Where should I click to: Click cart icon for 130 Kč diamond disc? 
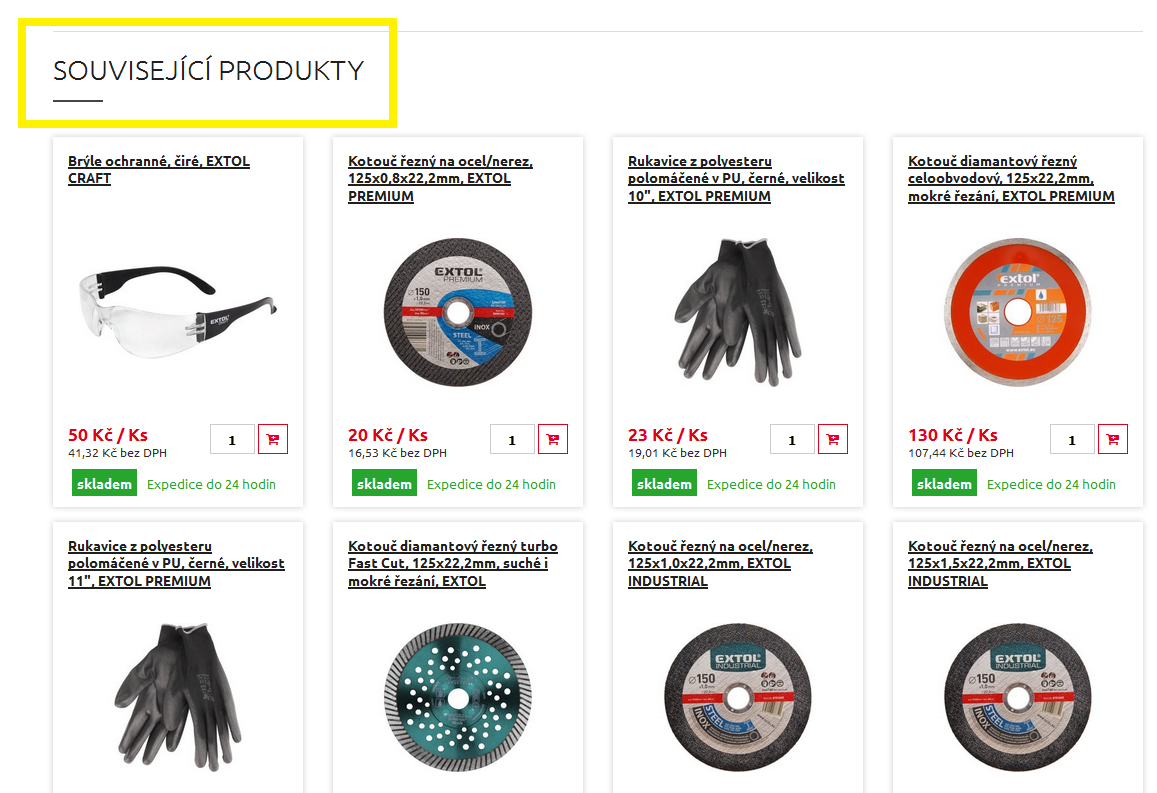coord(1113,439)
